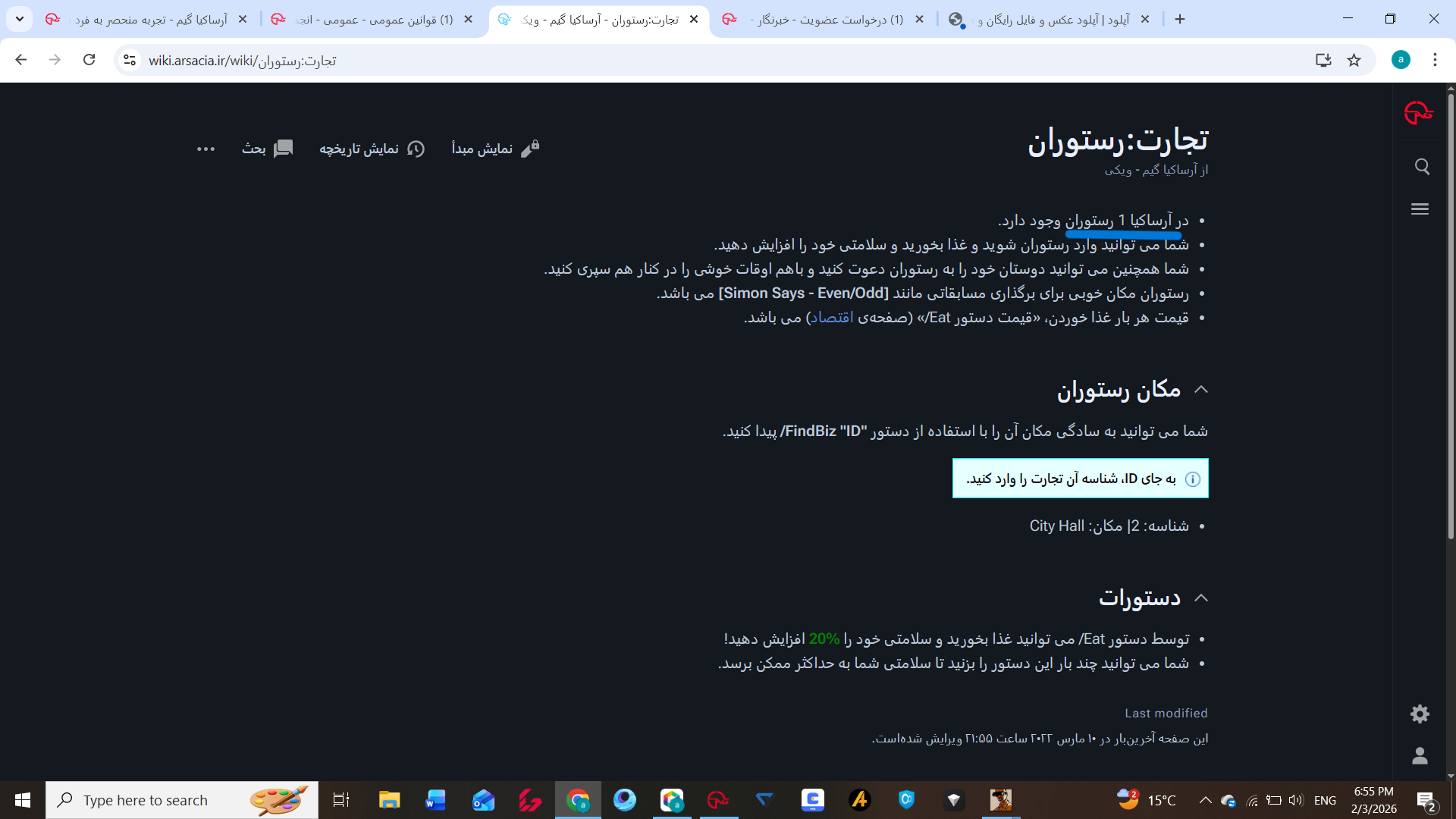
Task: Collapse the دستورات section
Action: click(1200, 598)
